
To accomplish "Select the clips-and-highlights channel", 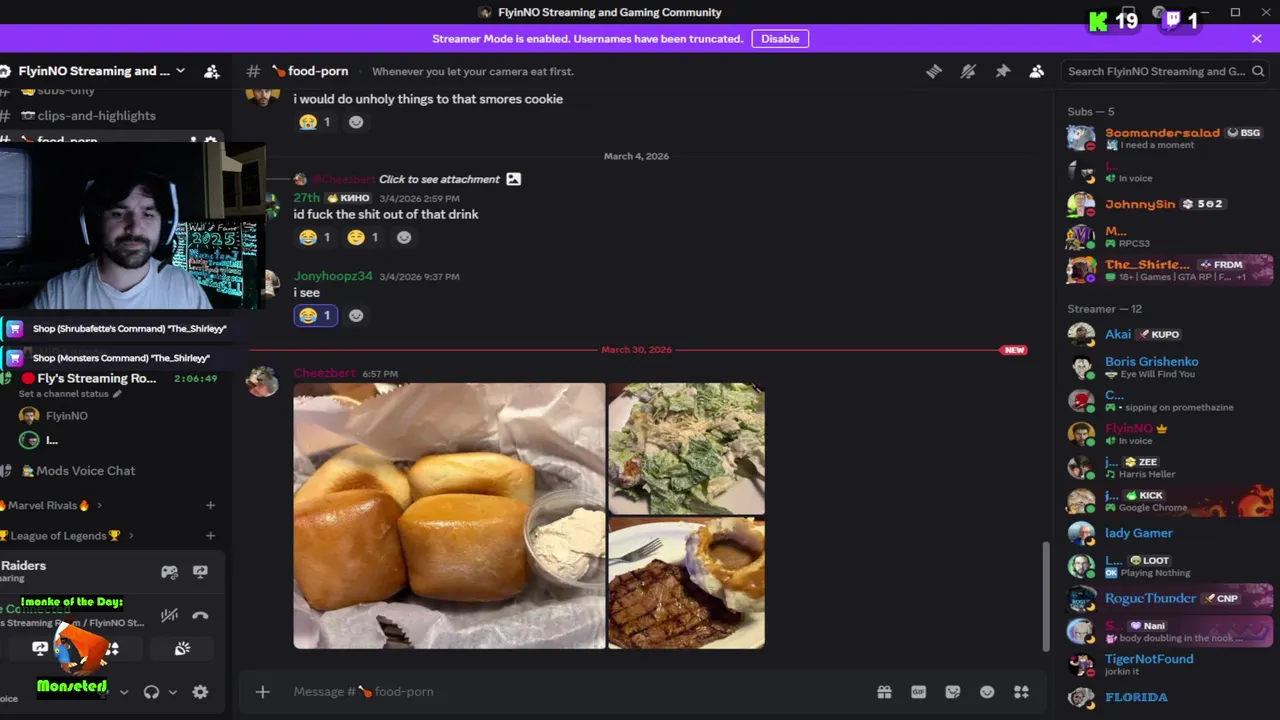I will click(96, 116).
